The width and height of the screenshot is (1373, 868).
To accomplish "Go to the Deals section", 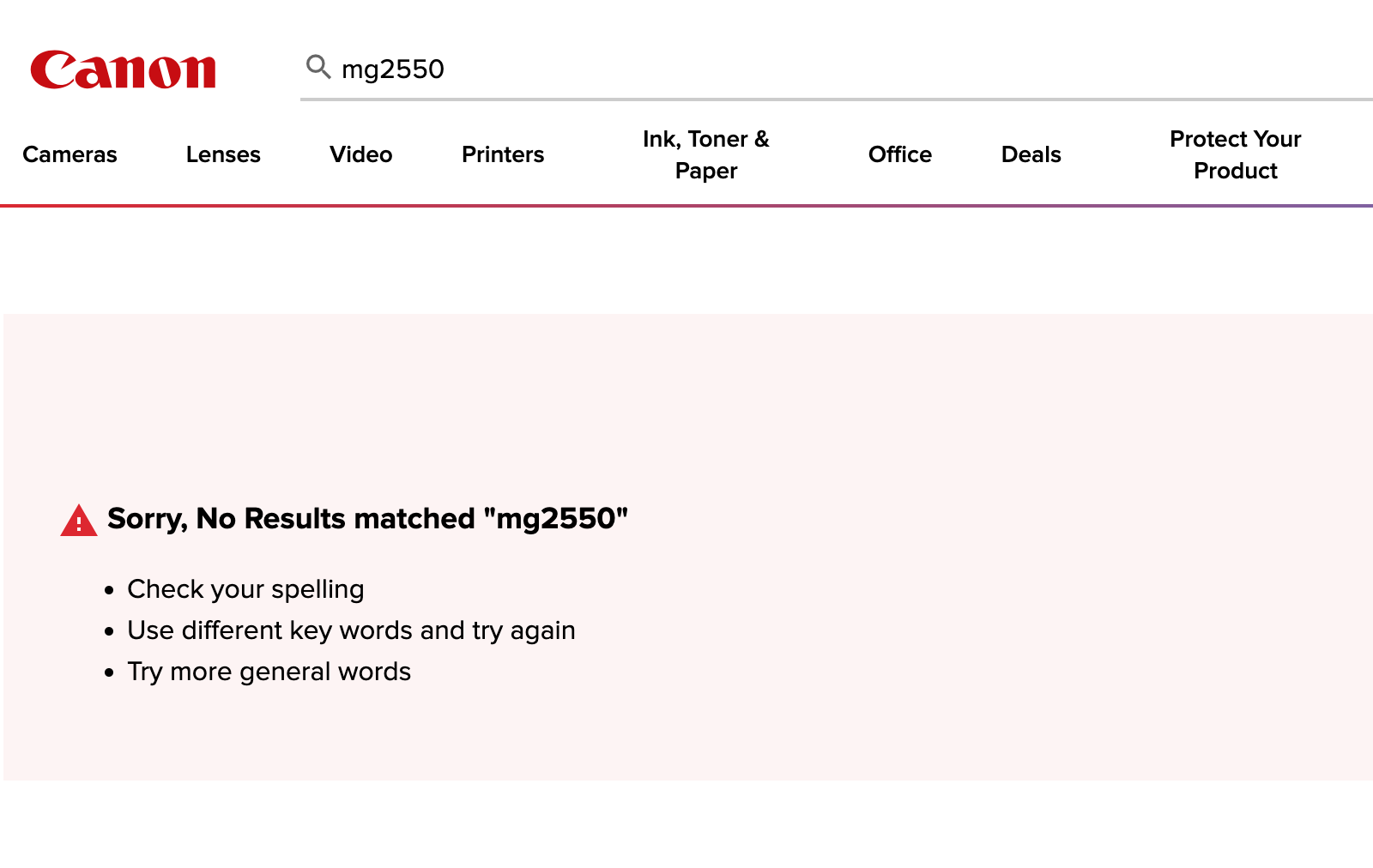I will point(1031,154).
